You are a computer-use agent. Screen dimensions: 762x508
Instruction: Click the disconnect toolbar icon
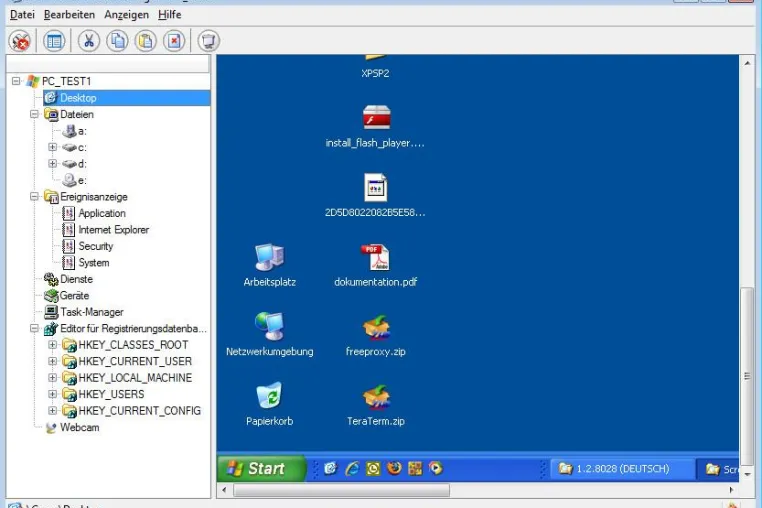20,41
